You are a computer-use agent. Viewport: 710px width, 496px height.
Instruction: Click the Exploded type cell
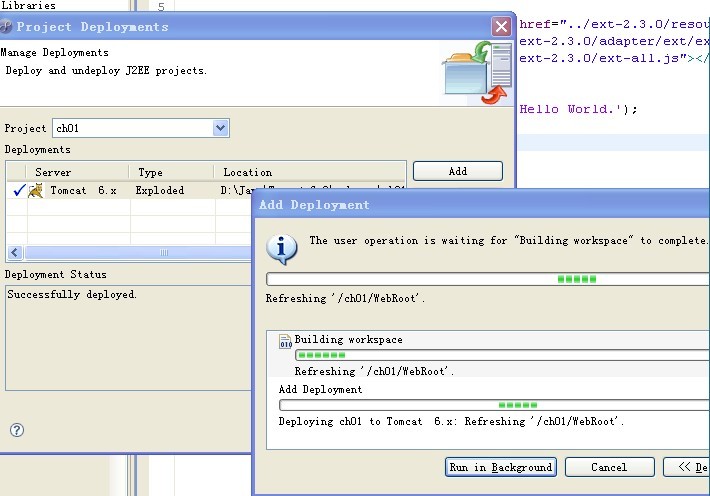160,190
